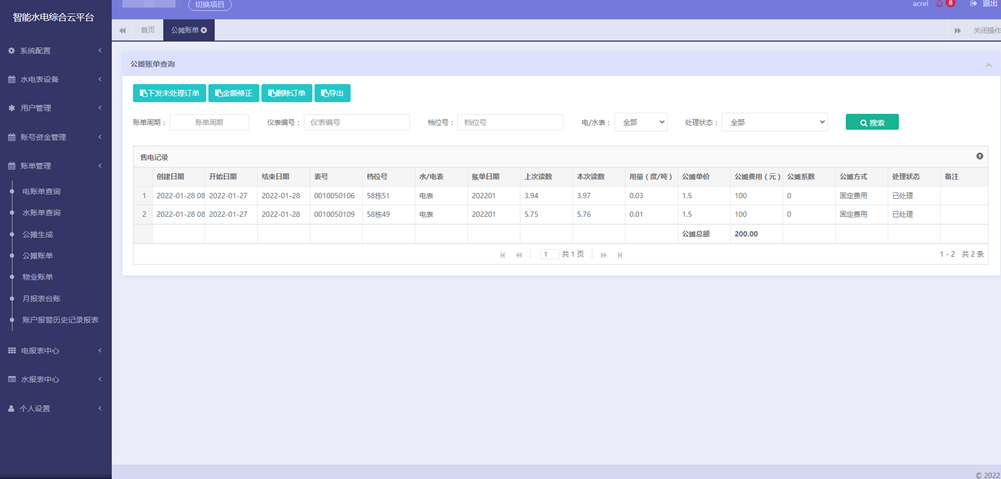Click the 创建日期 column header
The image size is (1001, 479).
tap(179, 177)
